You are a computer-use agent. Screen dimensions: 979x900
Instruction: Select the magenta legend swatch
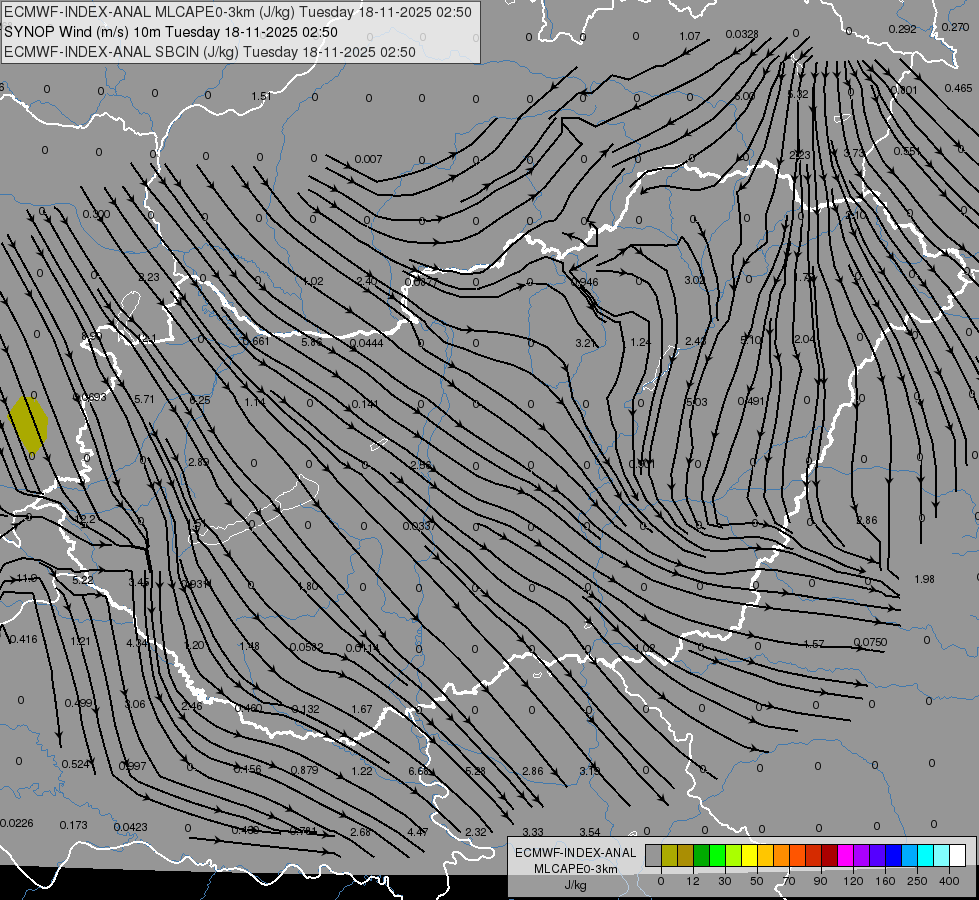click(x=845, y=855)
